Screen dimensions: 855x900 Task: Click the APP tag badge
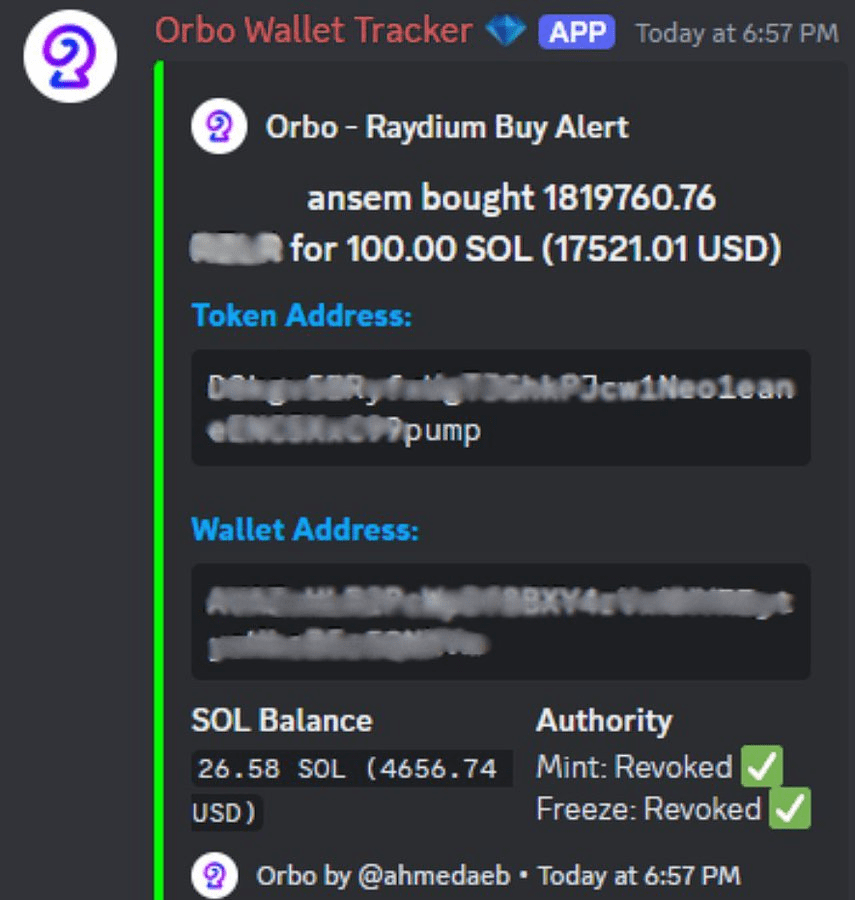576,32
